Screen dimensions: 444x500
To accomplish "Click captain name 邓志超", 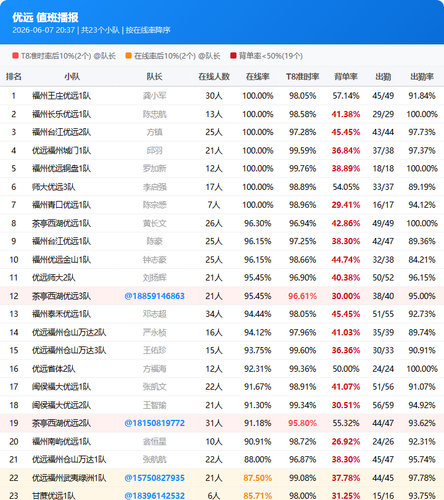I will (154, 314).
